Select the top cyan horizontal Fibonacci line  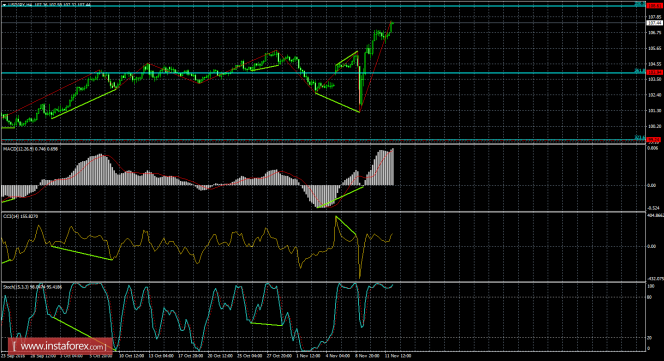(x=322, y=6)
